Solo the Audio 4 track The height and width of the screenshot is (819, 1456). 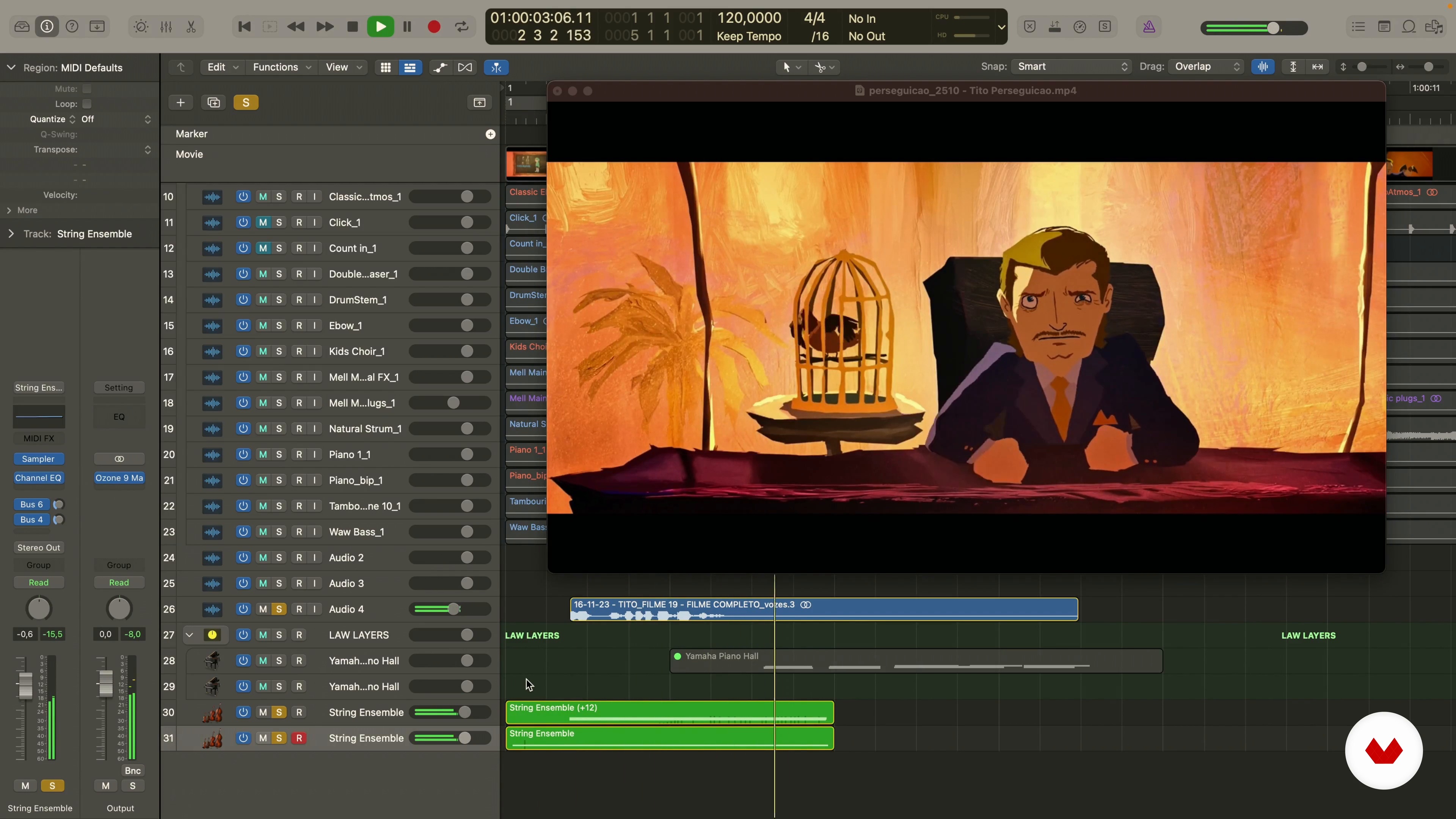tap(279, 609)
